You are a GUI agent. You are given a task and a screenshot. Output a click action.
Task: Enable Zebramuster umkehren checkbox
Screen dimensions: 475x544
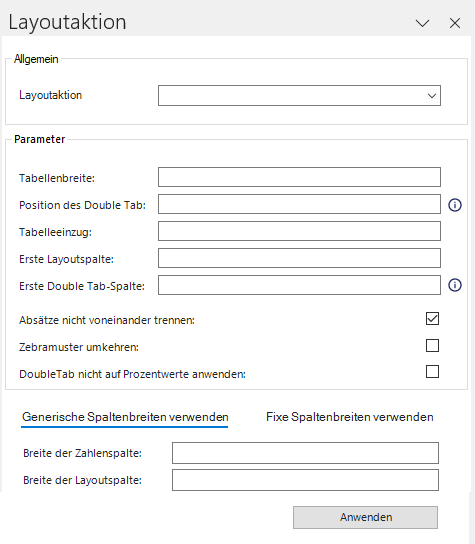point(432,346)
